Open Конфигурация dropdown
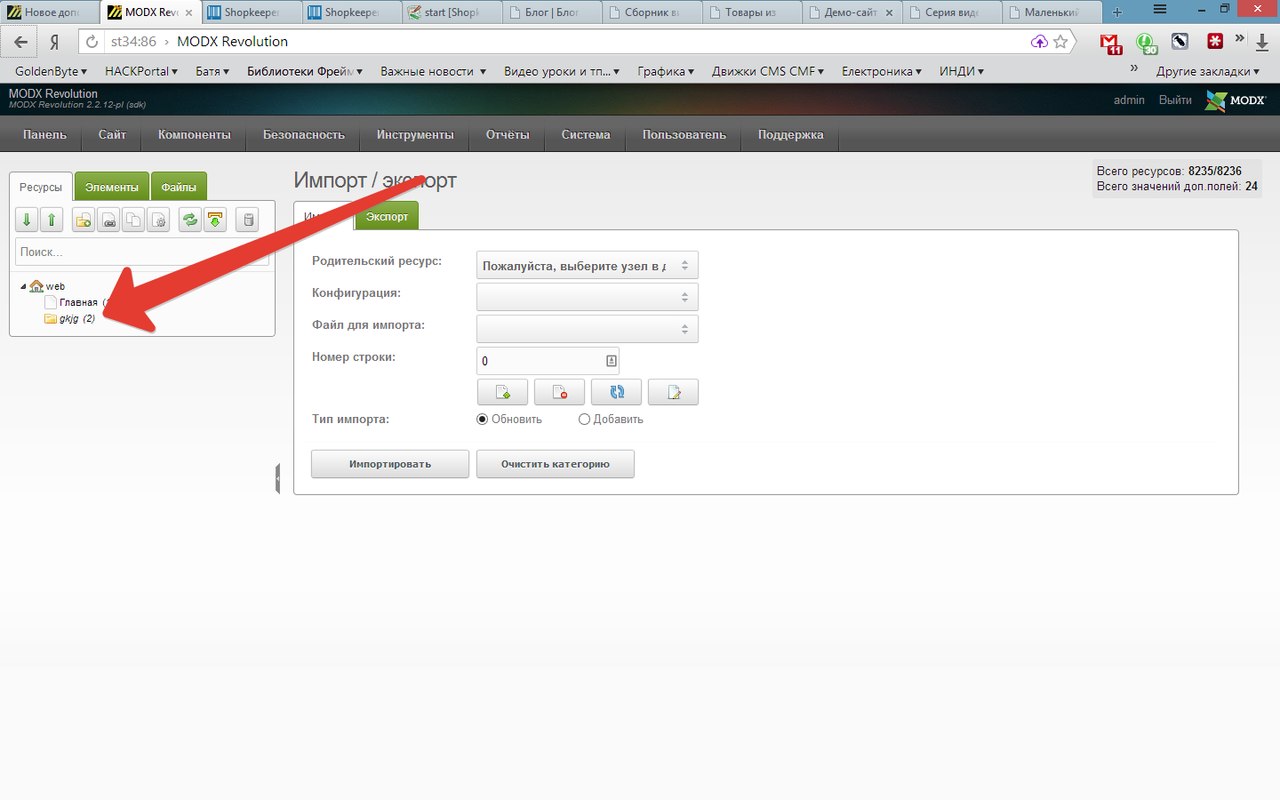This screenshot has width=1280, height=800. 587,297
